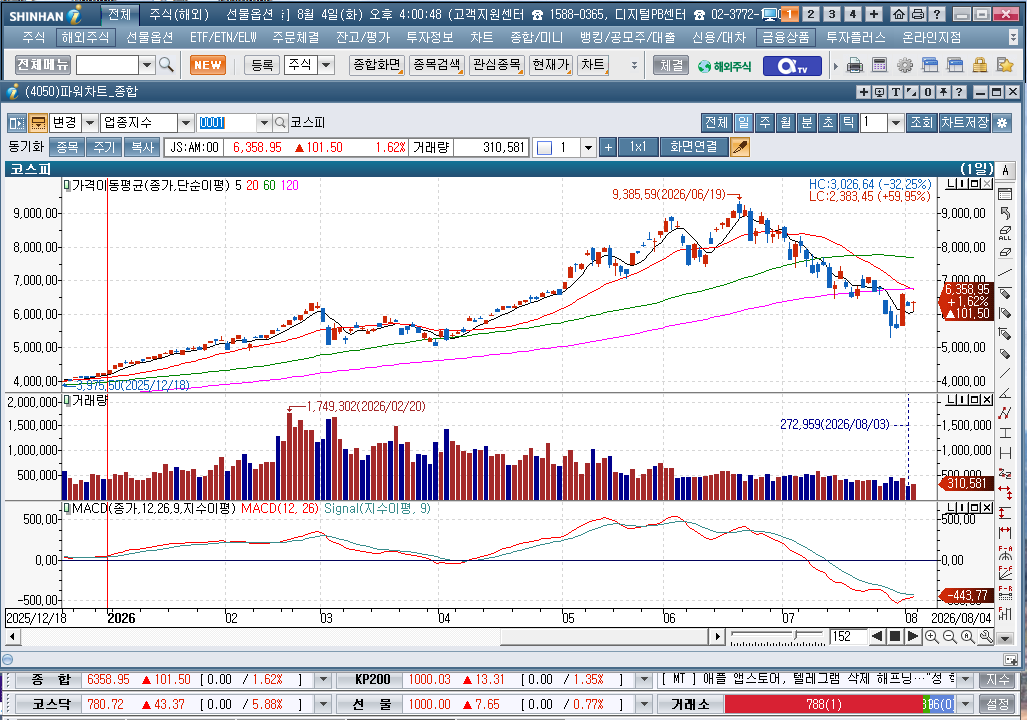This screenshot has width=1027, height=720.
Task: Select 초 (second) period toggle
Action: tap(827, 123)
